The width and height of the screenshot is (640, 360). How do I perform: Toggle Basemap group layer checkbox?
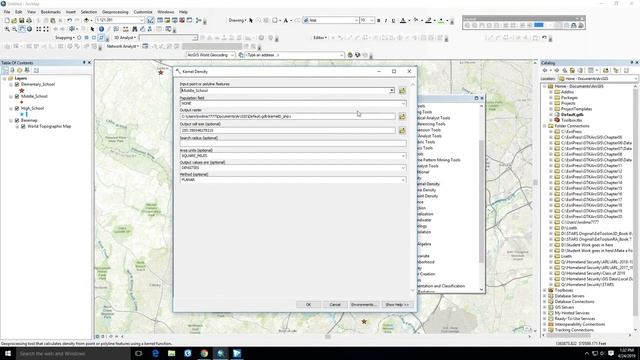pyautogui.click(x=17, y=120)
